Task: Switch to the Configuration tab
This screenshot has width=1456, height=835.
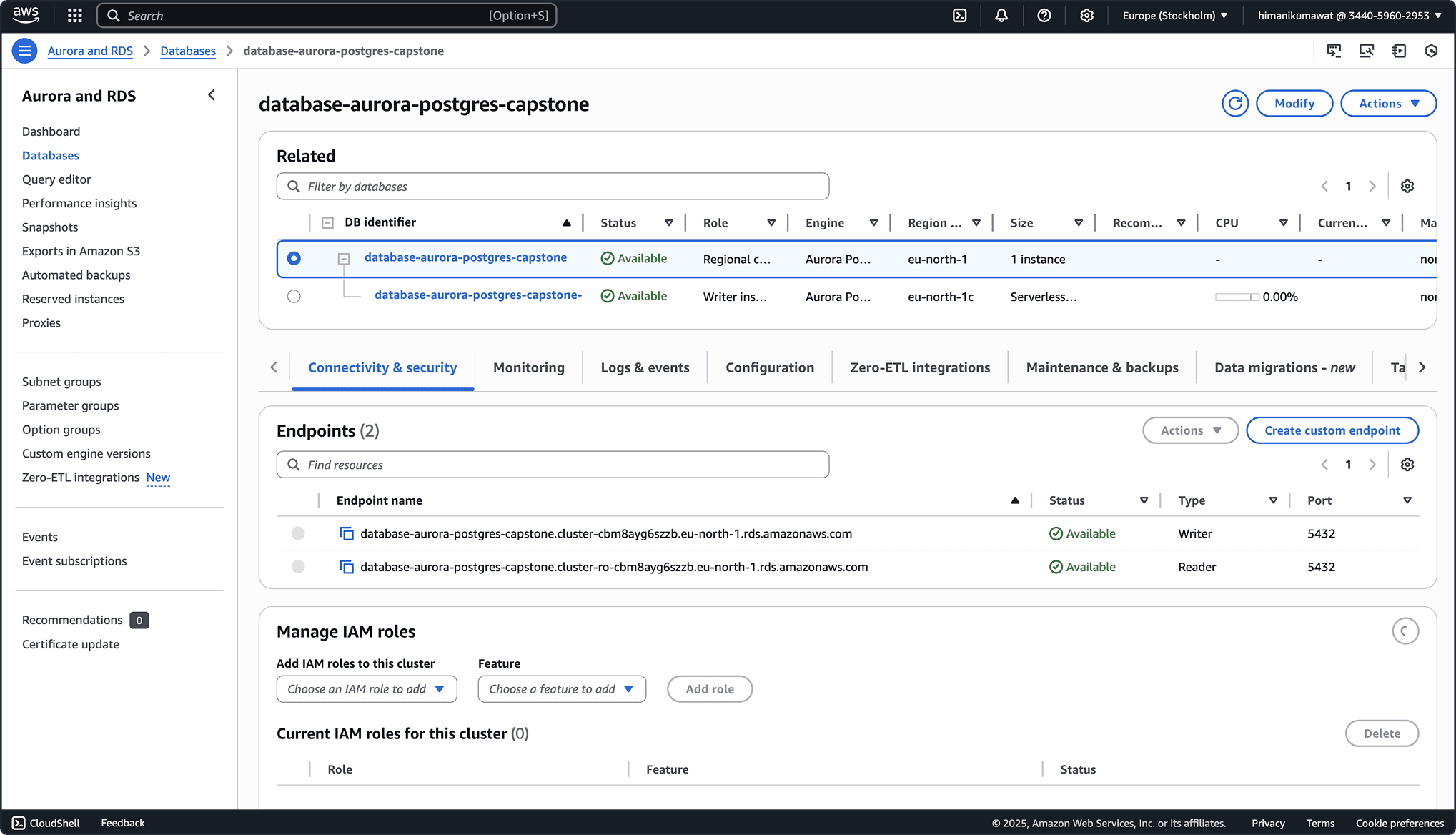Action: click(x=769, y=367)
